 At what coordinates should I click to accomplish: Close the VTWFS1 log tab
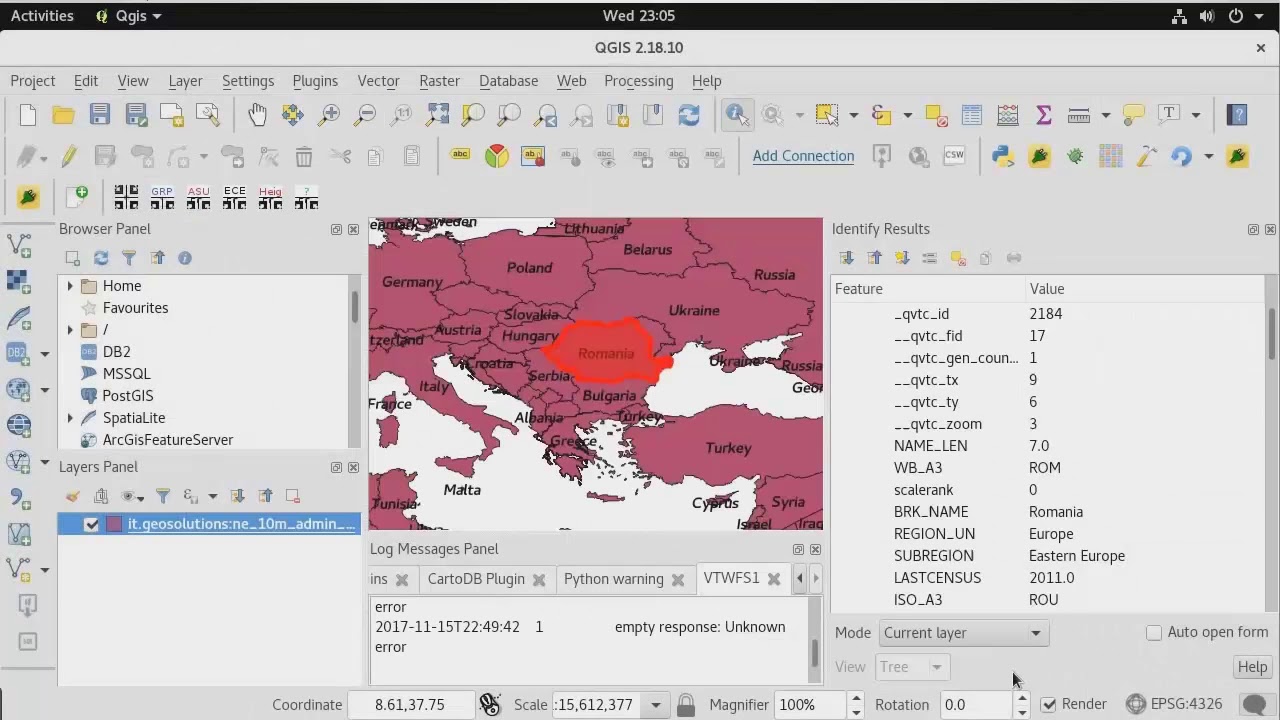[773, 579]
